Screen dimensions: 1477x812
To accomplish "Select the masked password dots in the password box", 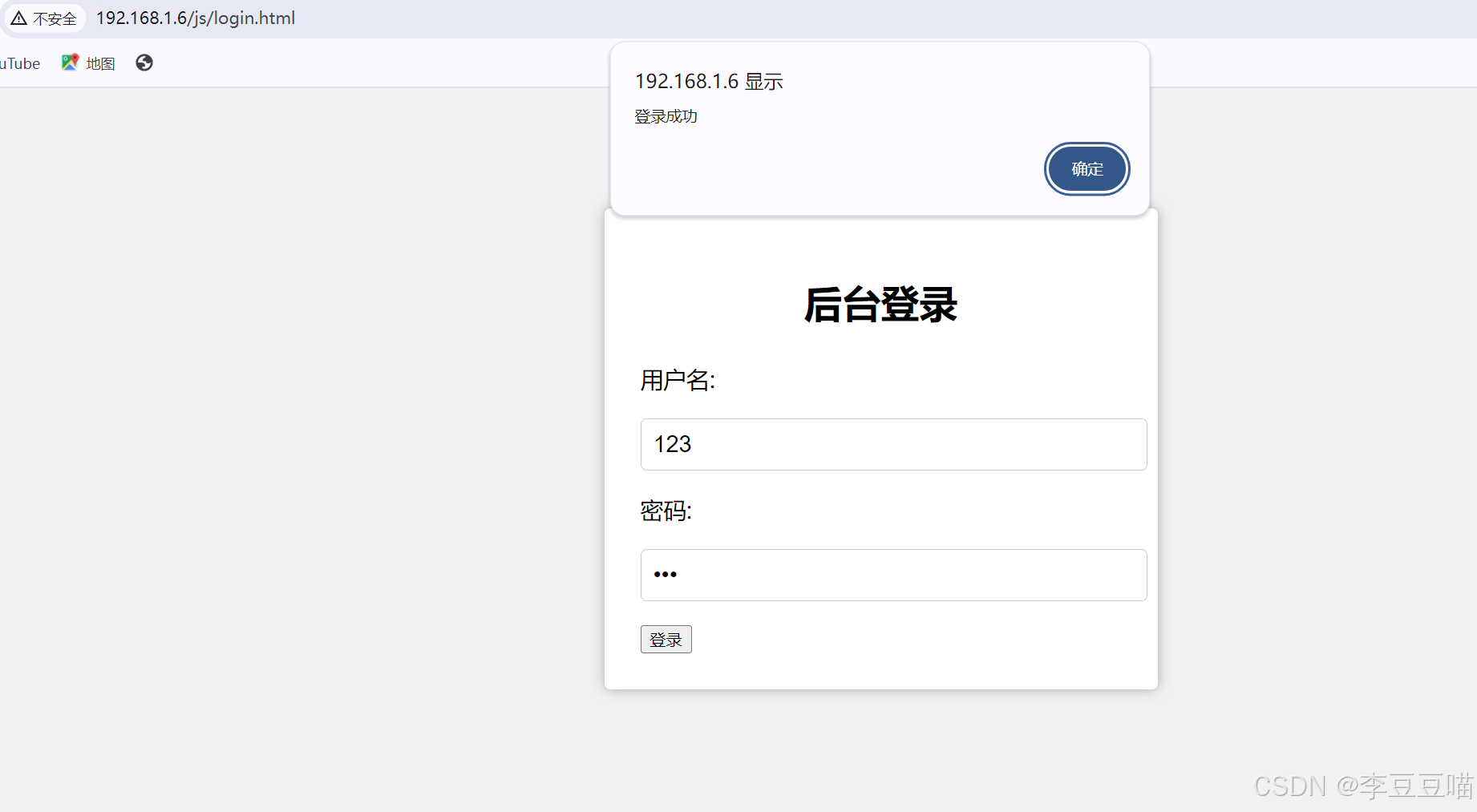I will 664,575.
